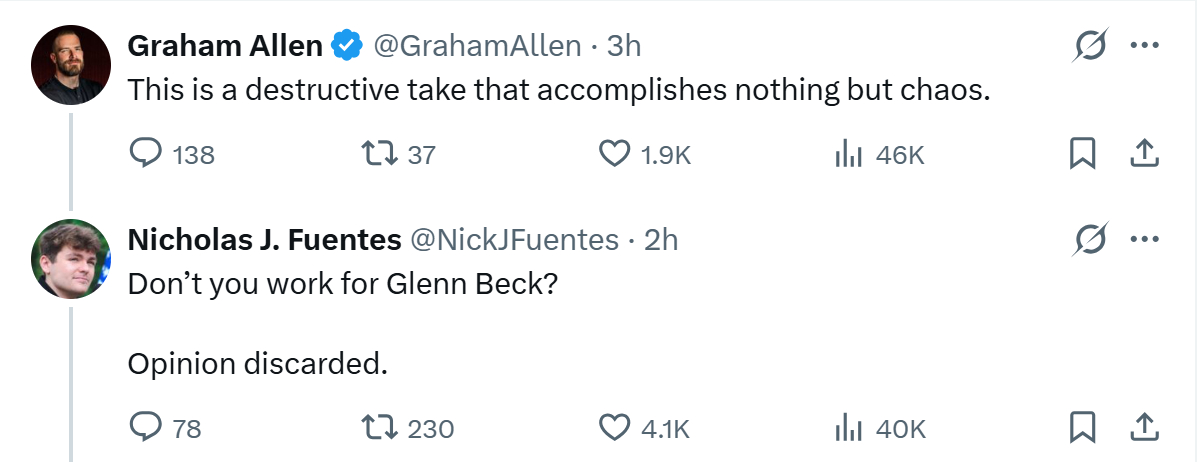Image resolution: width=1199 pixels, height=462 pixels.
Task: Open the @NickJFuentes profile handle
Action: (x=515, y=240)
